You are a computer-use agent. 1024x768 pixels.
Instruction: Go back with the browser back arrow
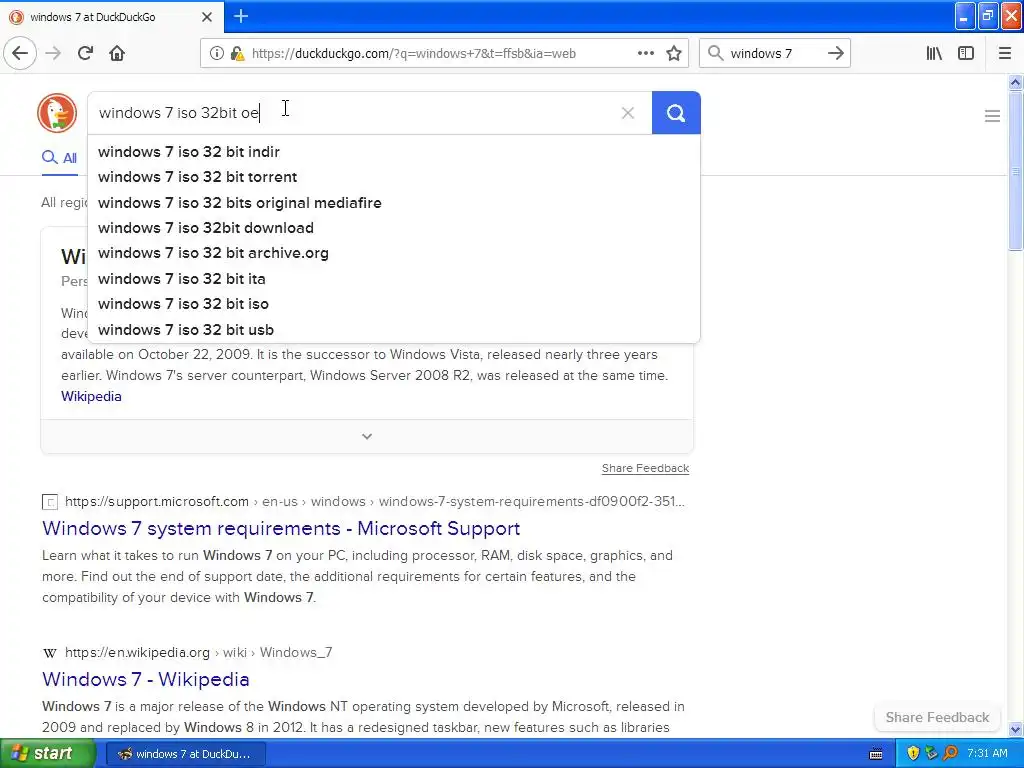coord(20,54)
